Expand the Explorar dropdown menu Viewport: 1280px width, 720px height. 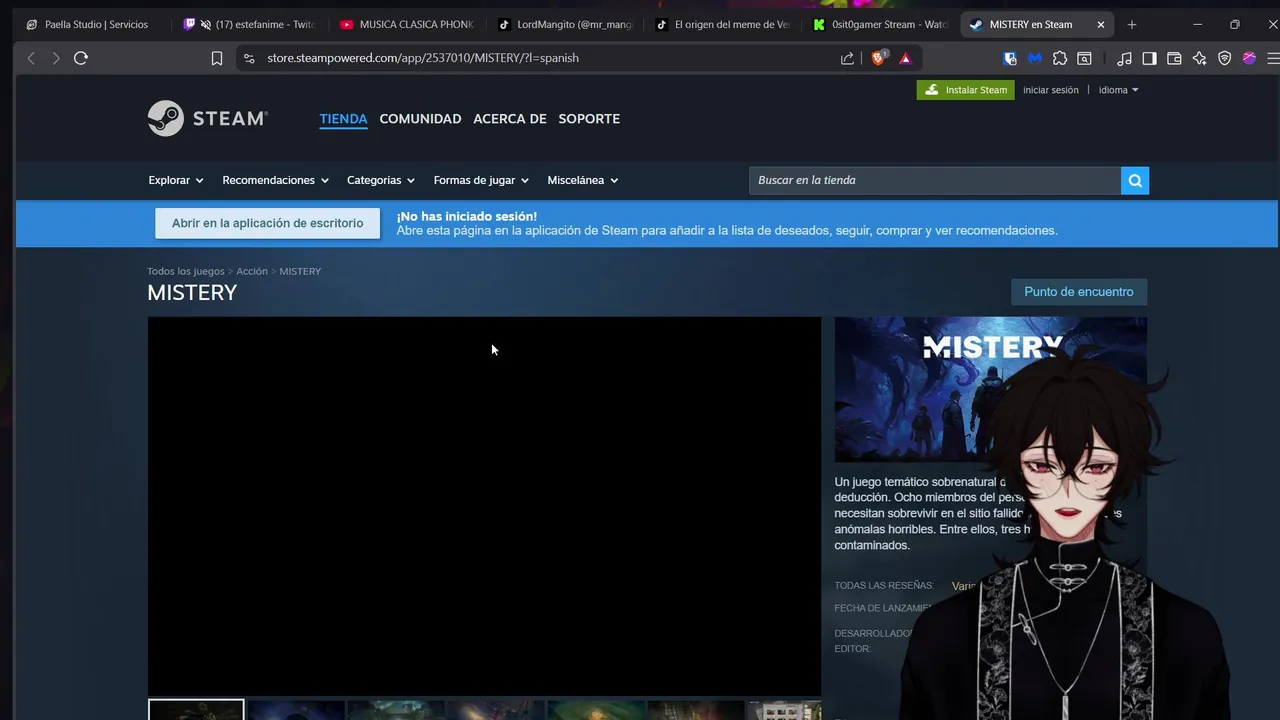pos(176,180)
